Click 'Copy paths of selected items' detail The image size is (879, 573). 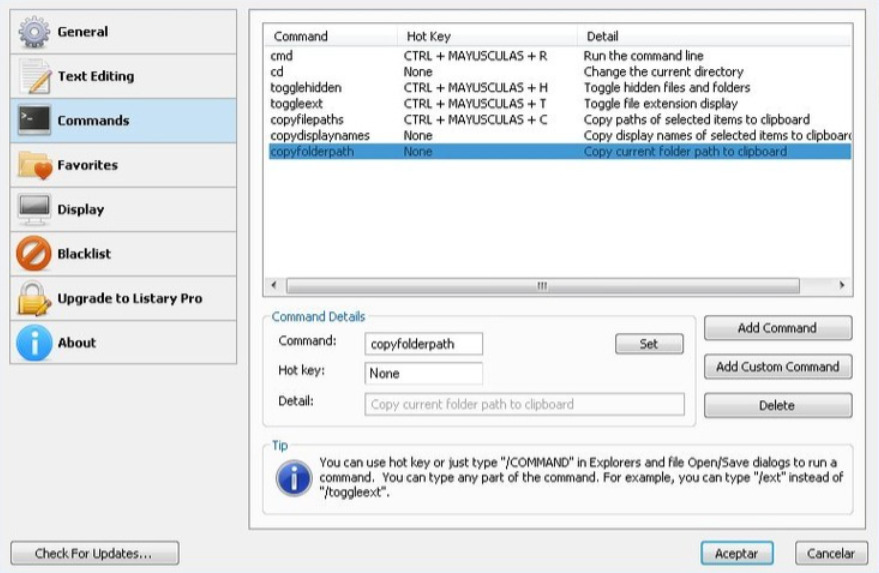(697, 120)
